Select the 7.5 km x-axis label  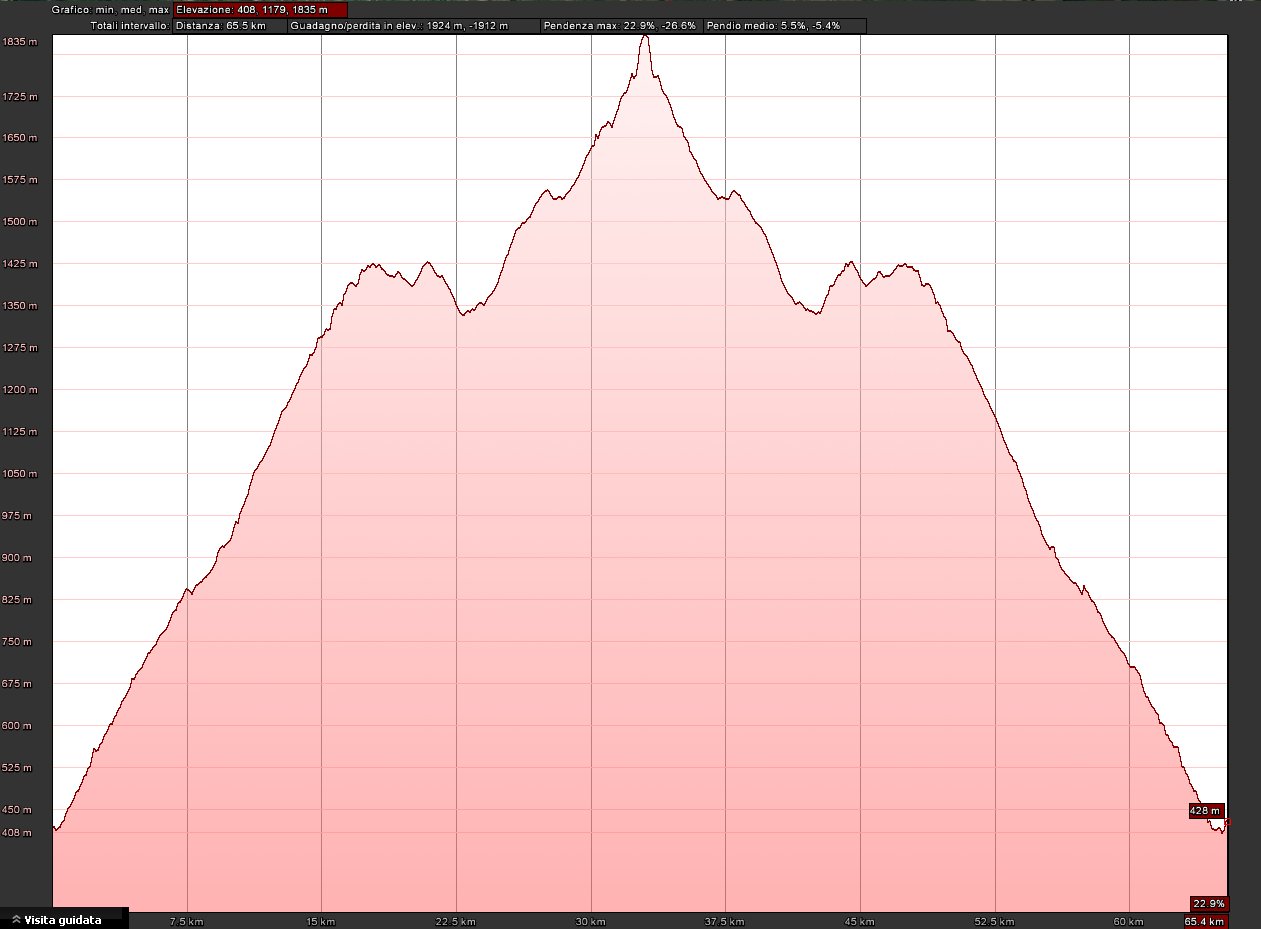pos(187,921)
